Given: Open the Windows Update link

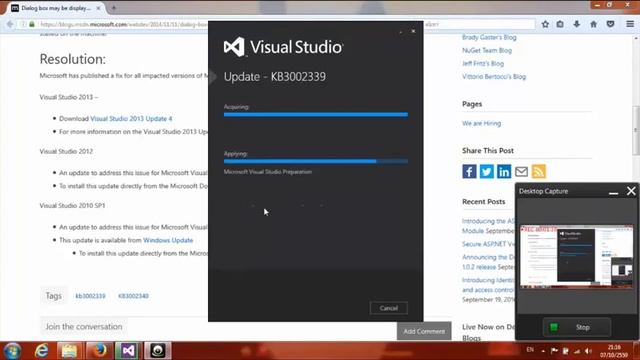Looking at the screenshot, I should (x=168, y=240).
